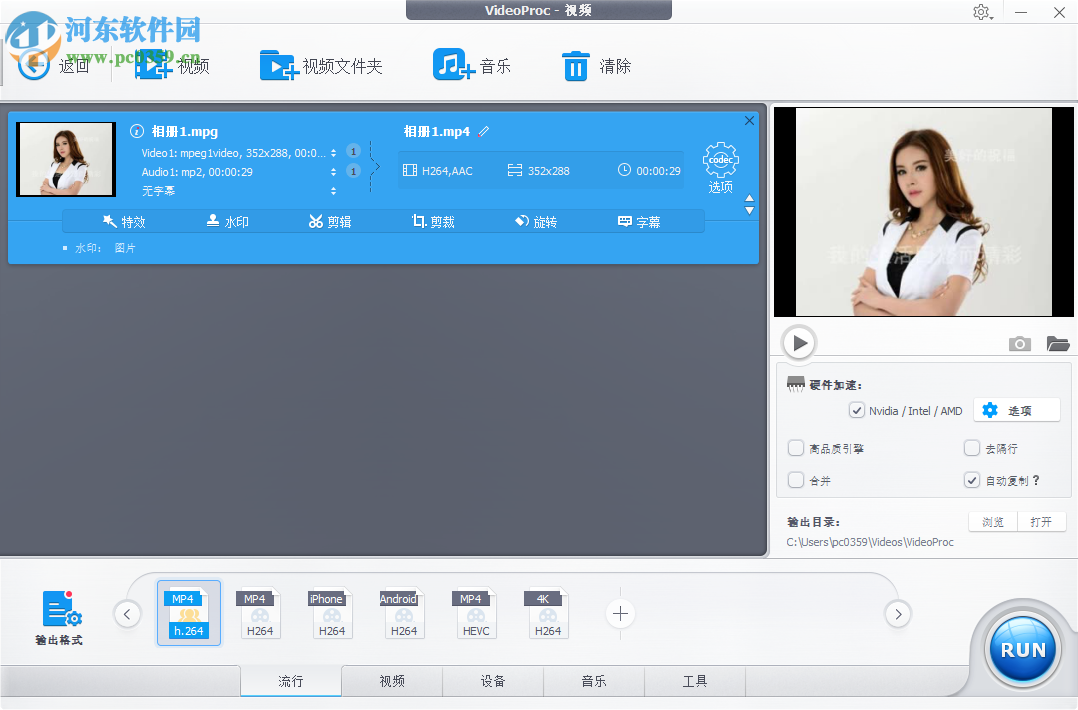The width and height of the screenshot is (1078, 710).
Task: Clear the task list with trash icon
Action: point(576,64)
